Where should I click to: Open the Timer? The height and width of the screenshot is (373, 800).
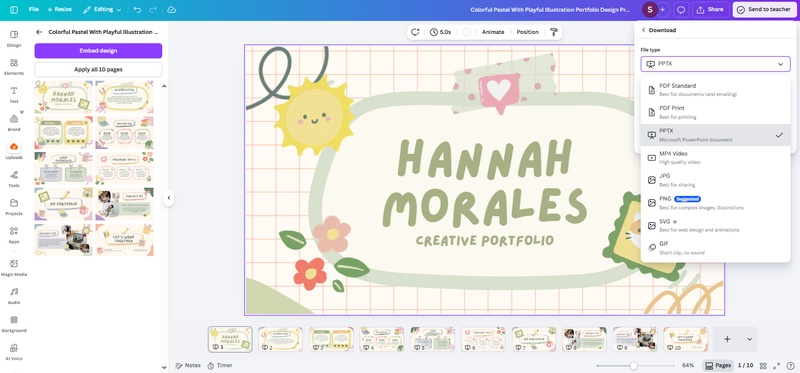[220, 365]
